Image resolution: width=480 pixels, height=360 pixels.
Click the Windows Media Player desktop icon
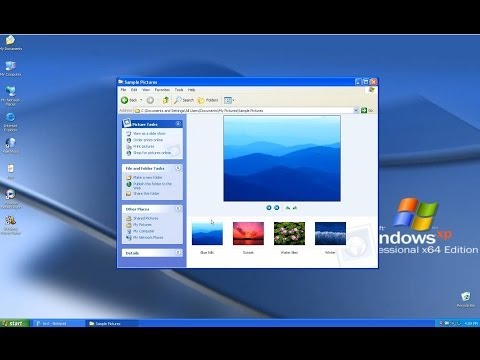click(11, 199)
